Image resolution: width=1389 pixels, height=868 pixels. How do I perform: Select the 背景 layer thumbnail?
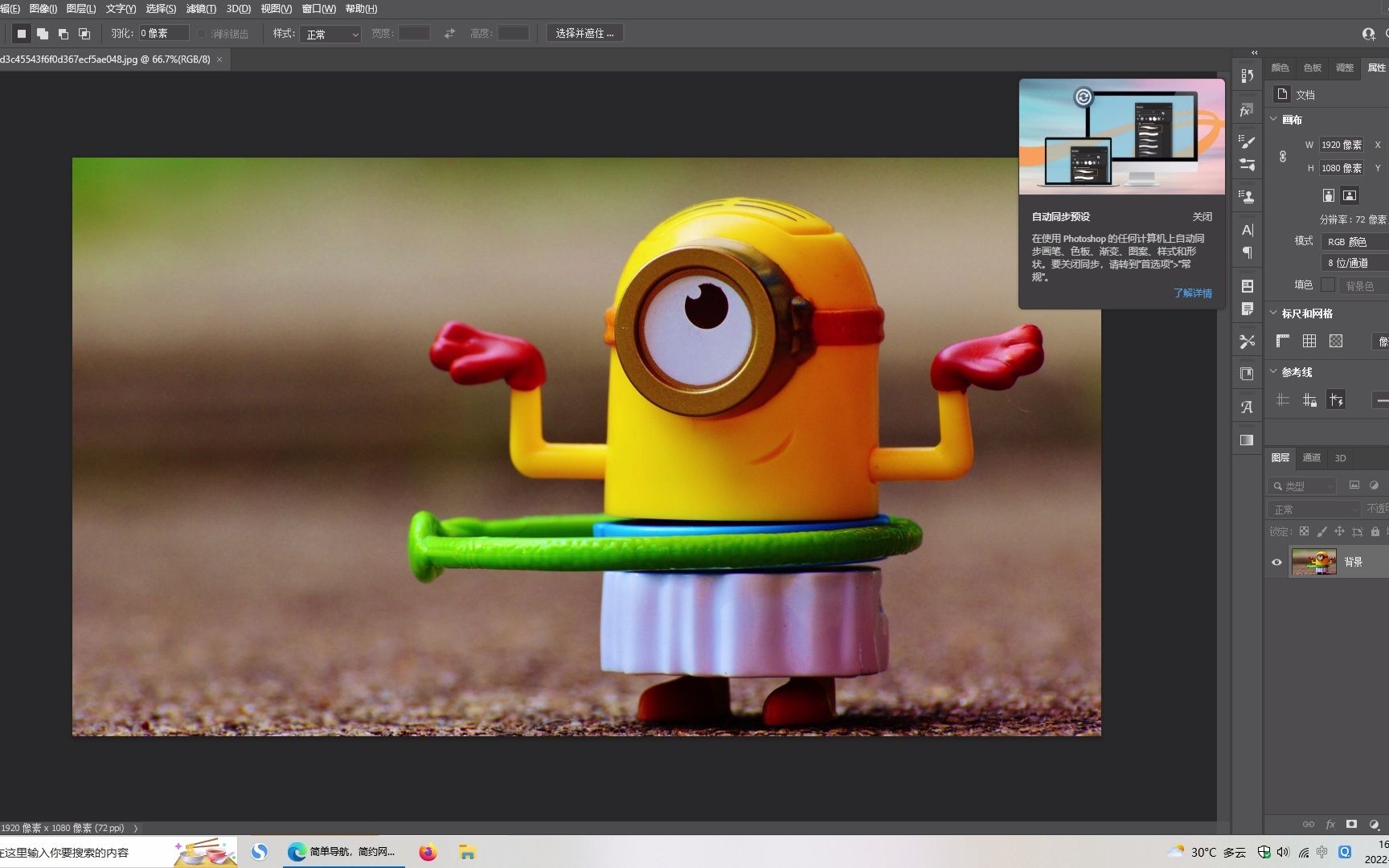click(x=1313, y=562)
